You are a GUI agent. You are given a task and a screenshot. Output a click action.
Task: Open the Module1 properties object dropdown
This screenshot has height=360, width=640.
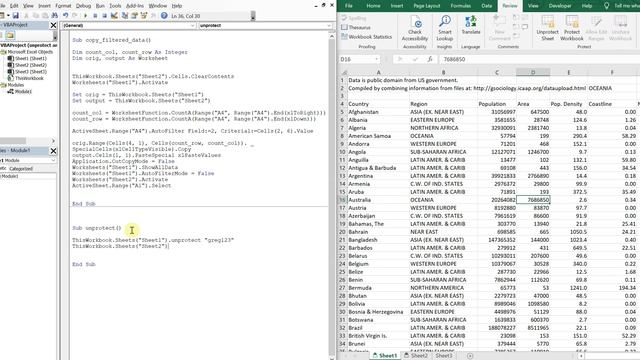(x=53, y=160)
